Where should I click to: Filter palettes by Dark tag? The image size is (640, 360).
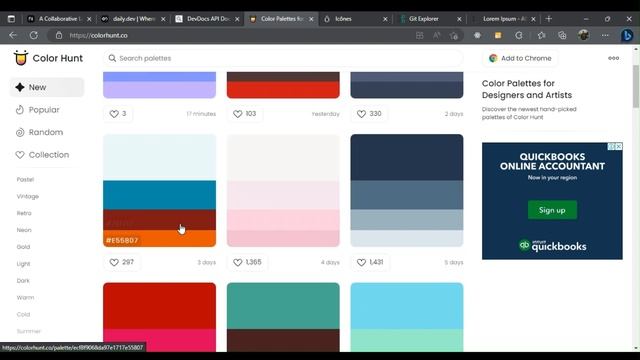[x=23, y=281]
